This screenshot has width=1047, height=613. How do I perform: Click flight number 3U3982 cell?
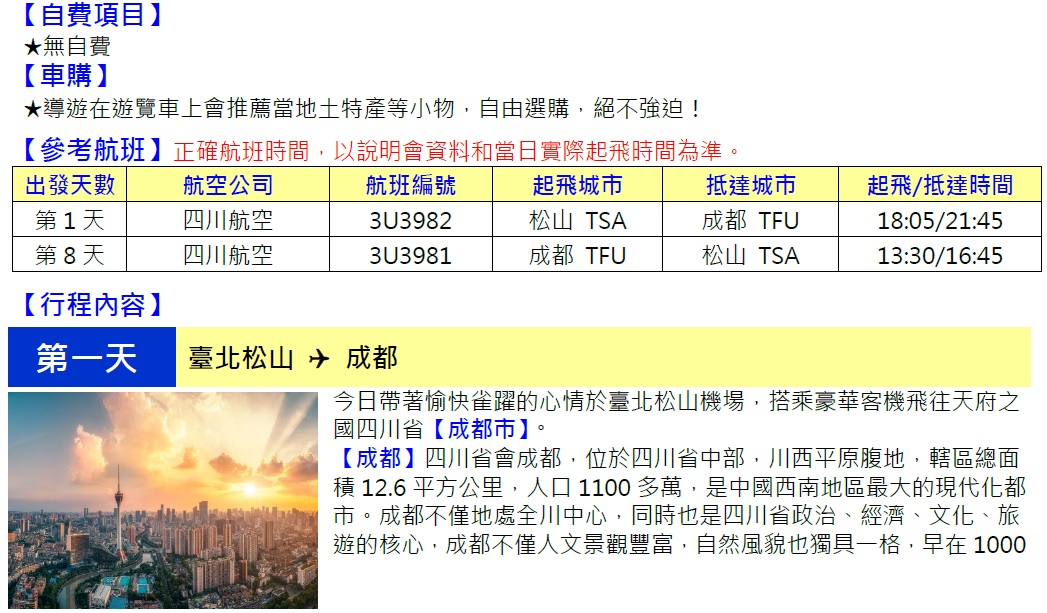tap(410, 220)
